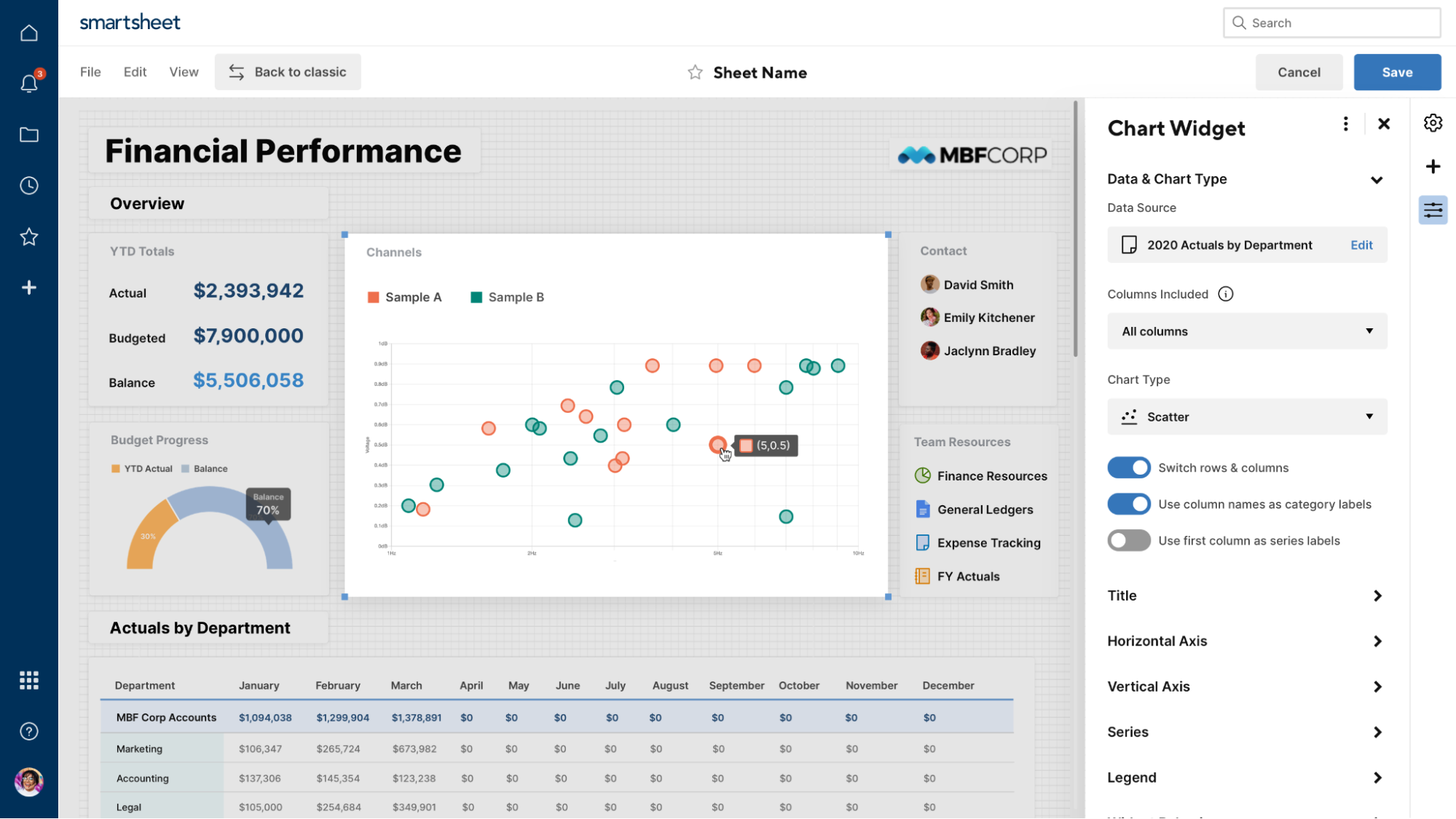Image resolution: width=1456 pixels, height=819 pixels.
Task: Open the app launcher grid icon
Action: 29,680
